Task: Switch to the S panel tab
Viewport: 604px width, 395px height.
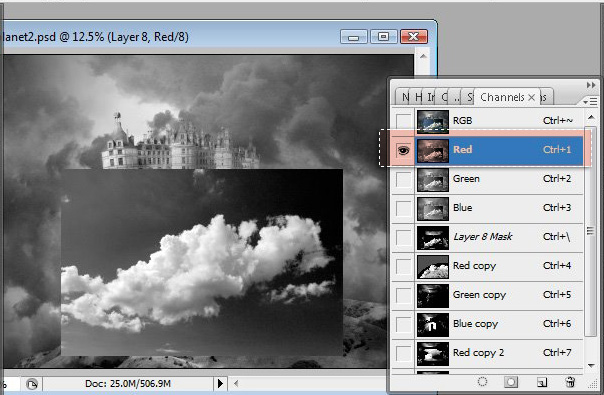Action: click(470, 97)
